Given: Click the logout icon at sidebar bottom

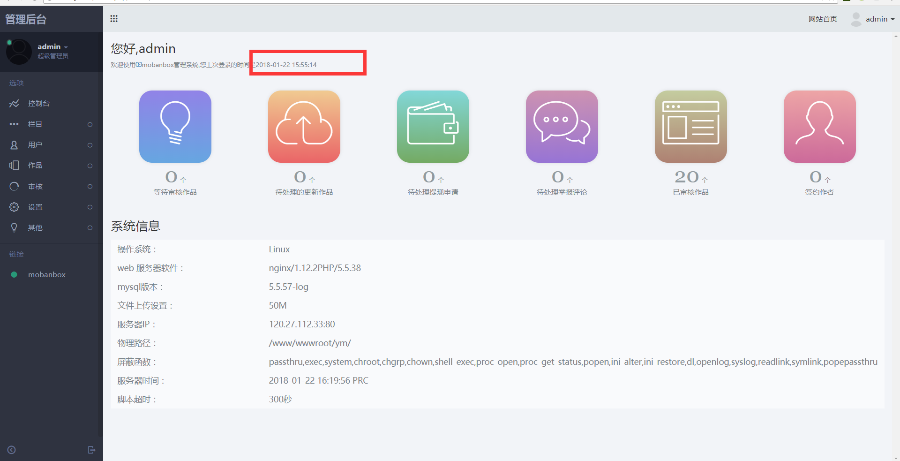Looking at the screenshot, I should pyautogui.click(x=91, y=450).
